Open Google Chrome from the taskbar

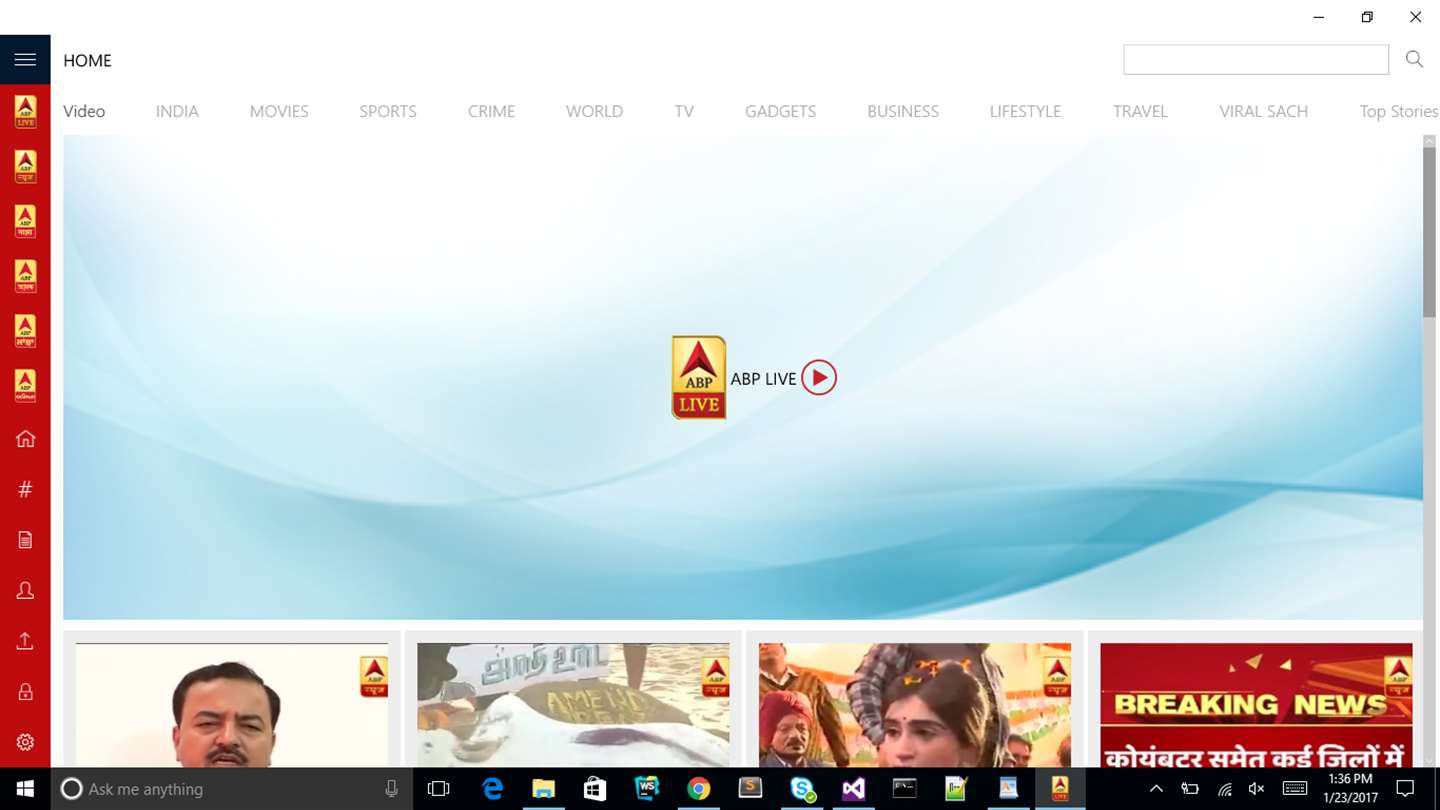[x=698, y=789]
